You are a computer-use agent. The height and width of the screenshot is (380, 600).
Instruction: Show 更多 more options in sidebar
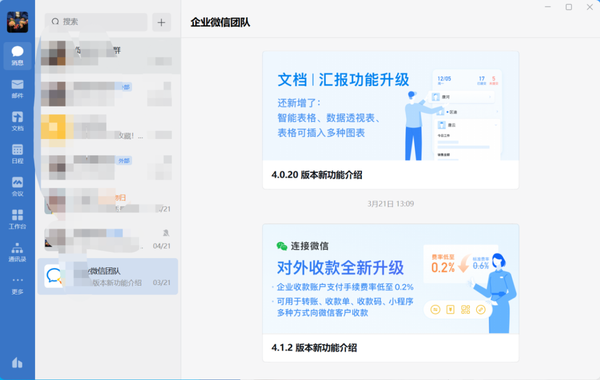click(17, 285)
